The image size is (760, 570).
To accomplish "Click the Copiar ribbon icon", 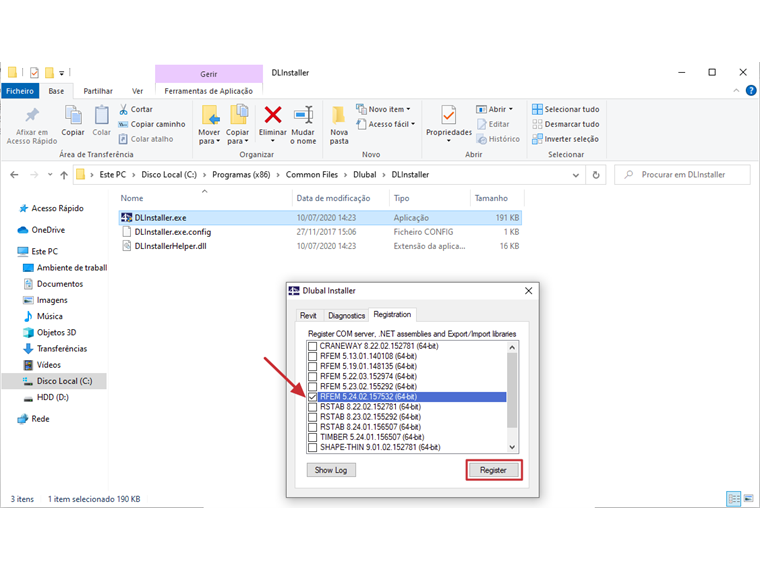I will coord(73,115).
